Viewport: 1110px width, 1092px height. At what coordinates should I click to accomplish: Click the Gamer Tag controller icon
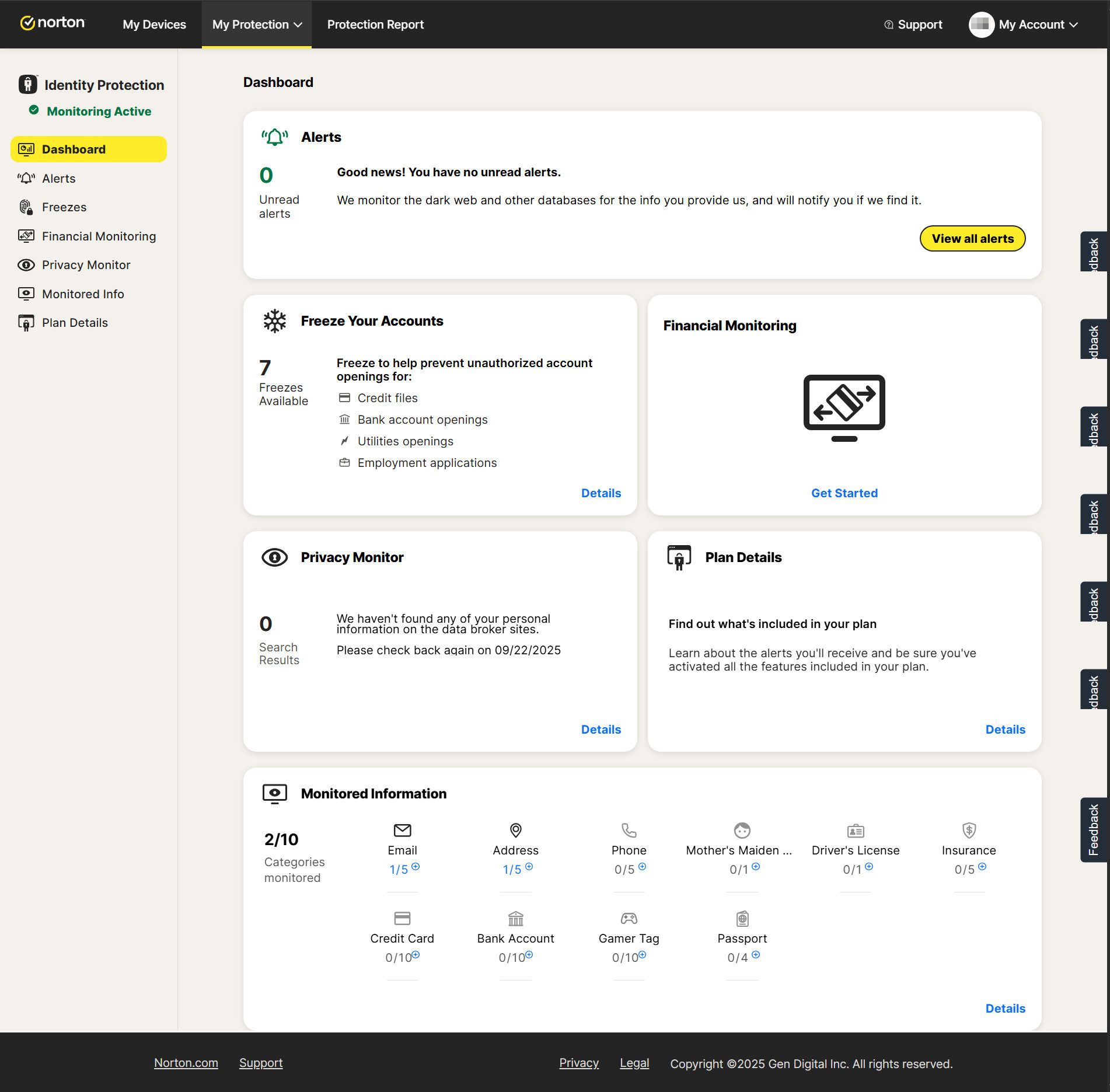point(629,919)
